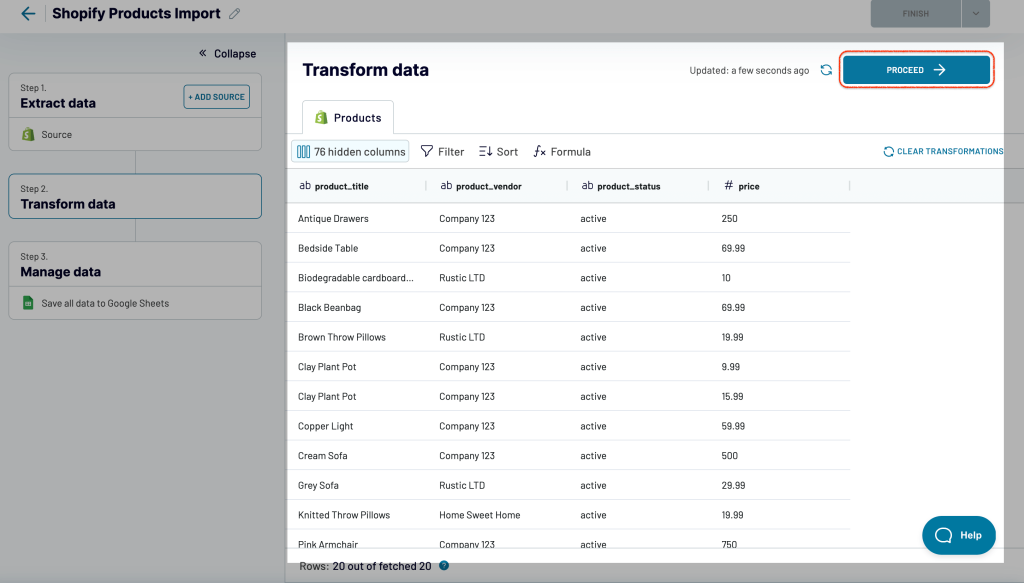Viewport: 1024px width, 583px height.
Task: Open the Finish dropdown arrow
Action: tap(976, 14)
